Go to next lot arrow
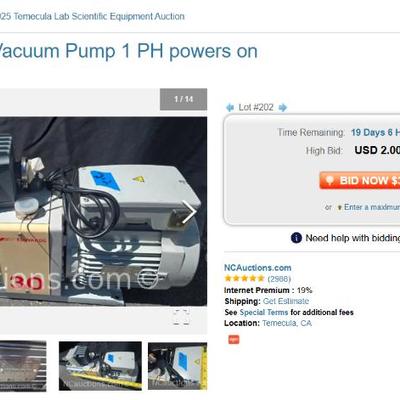400x400 pixels. pos(283,108)
